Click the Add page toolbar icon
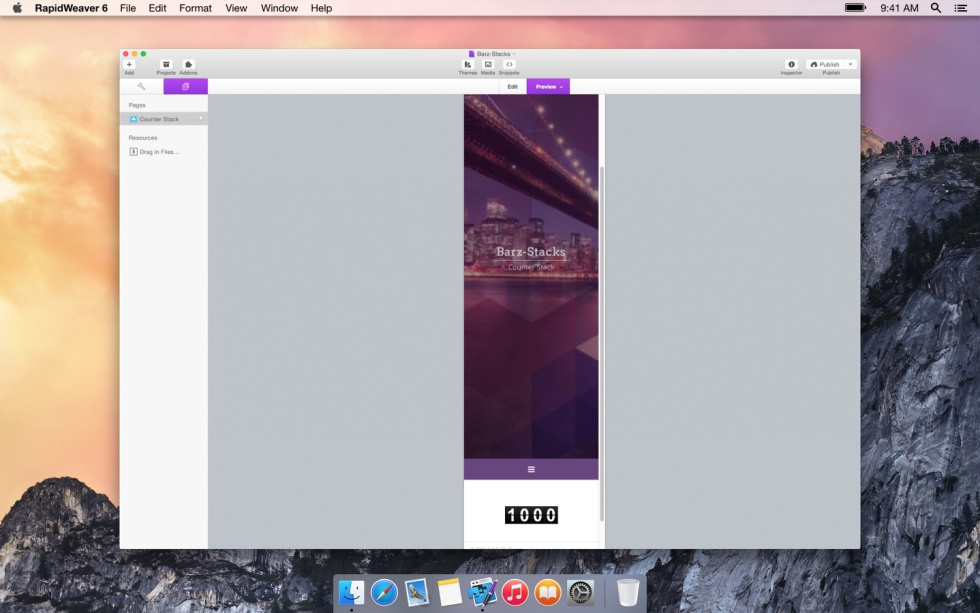Image resolution: width=980 pixels, height=613 pixels. [x=129, y=64]
